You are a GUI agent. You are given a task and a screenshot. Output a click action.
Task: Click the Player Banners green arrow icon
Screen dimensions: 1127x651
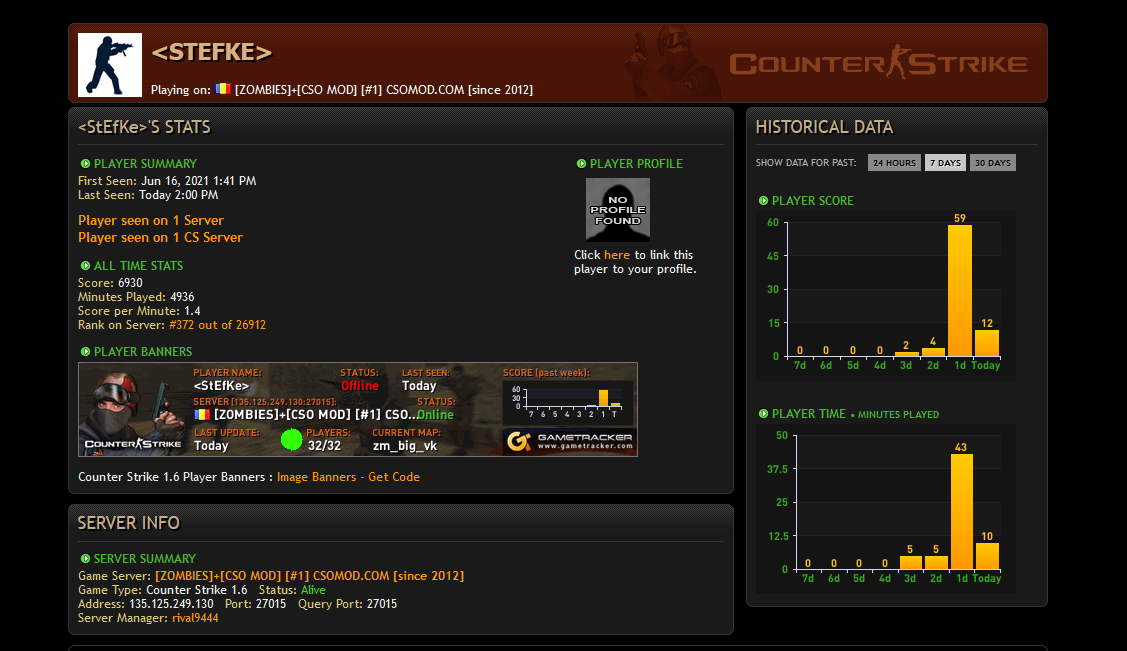point(85,352)
